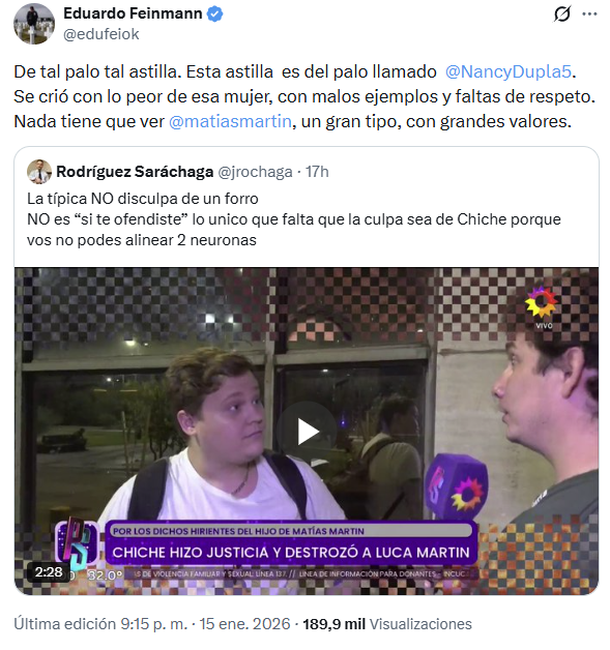This screenshot has height=650, width=610.
Task: Open Última edición 9:15 p. m. edit history
Action: click(x=101, y=624)
